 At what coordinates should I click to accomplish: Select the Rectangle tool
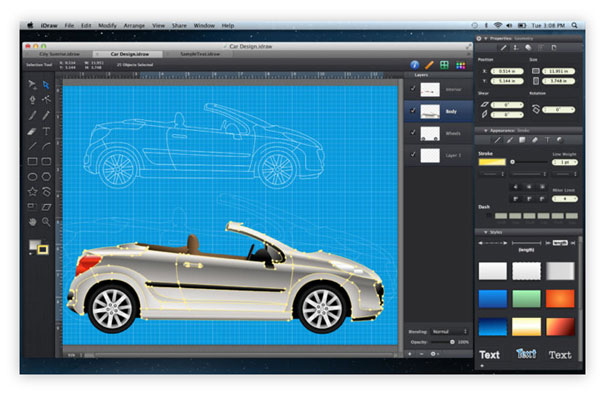tap(32, 161)
